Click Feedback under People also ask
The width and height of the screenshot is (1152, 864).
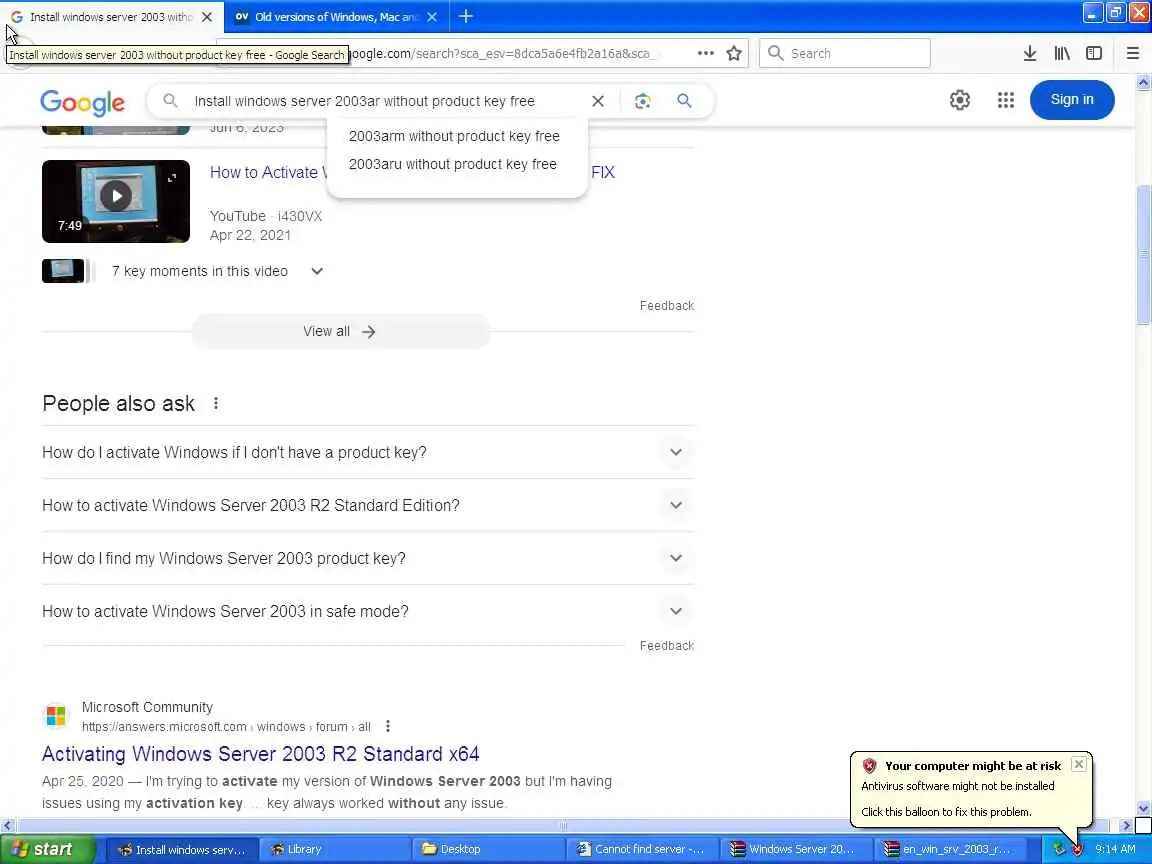[666, 645]
